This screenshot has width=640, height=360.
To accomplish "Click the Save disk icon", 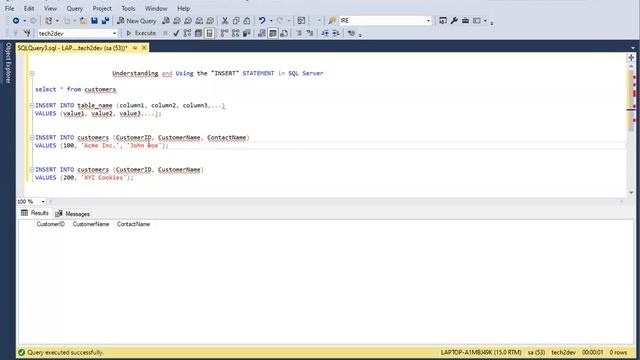I will 94,20.
